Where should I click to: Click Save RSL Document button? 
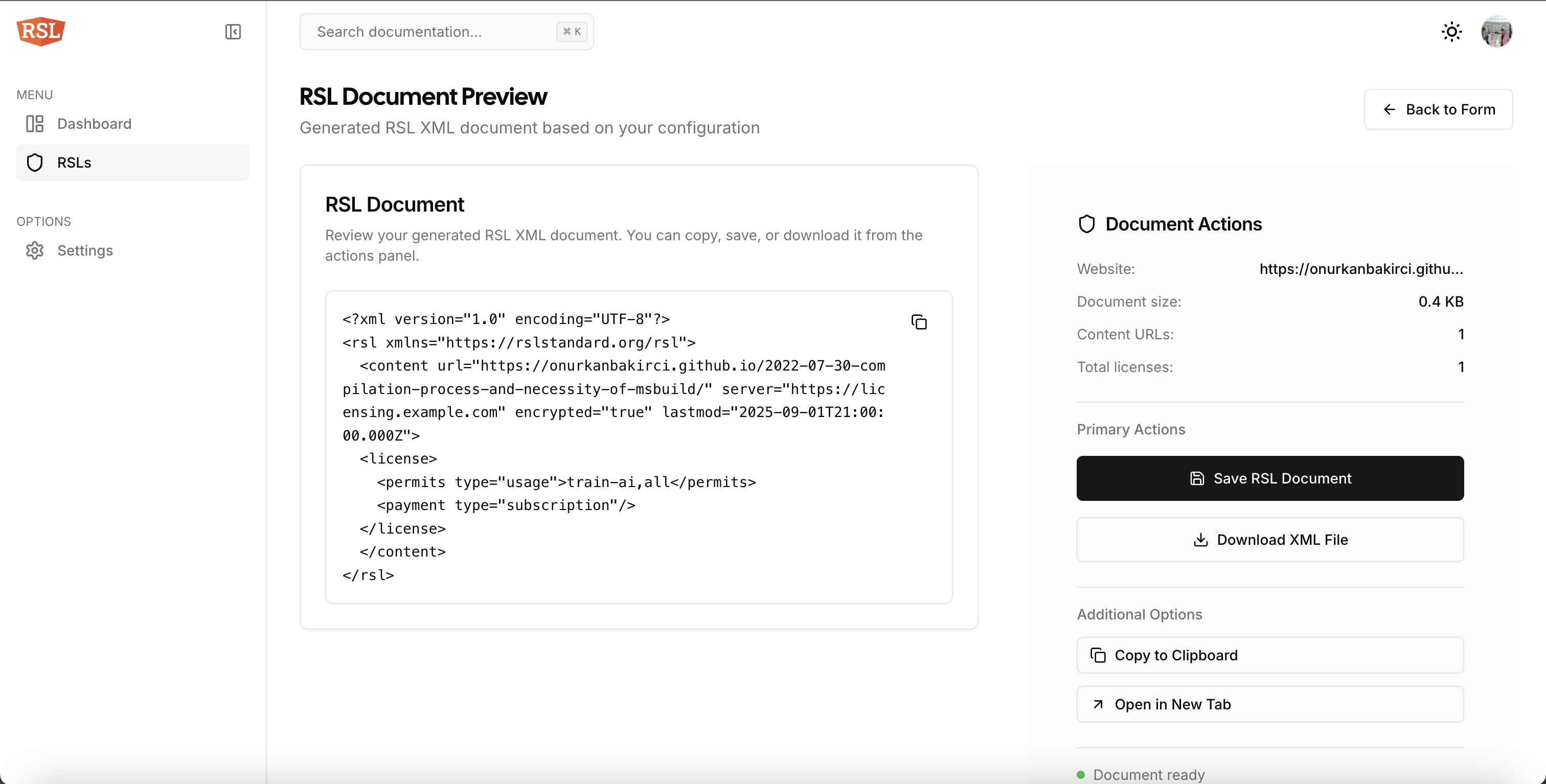pyautogui.click(x=1270, y=478)
